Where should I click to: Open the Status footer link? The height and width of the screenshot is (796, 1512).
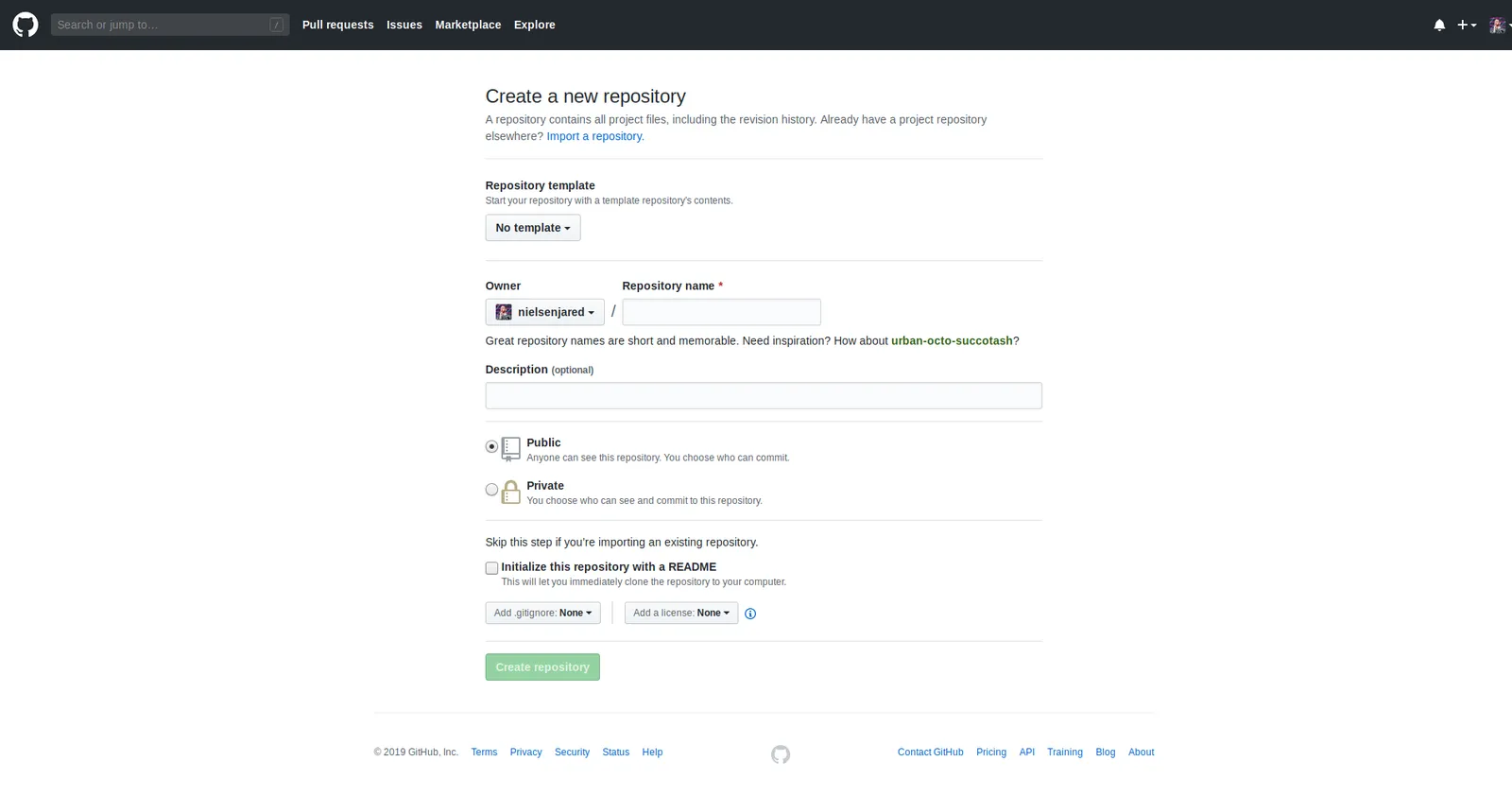click(x=615, y=753)
